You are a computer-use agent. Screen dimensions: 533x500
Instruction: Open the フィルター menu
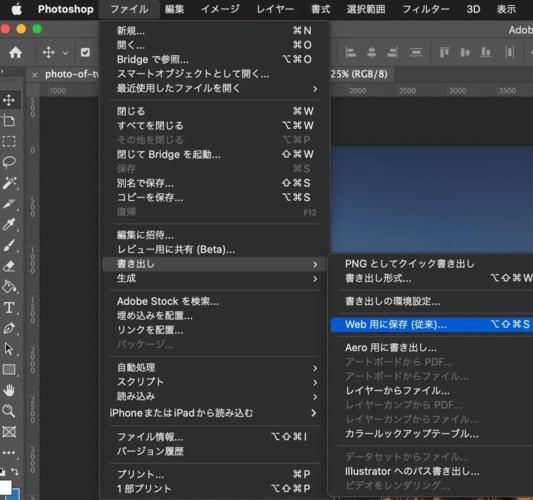(426, 9)
